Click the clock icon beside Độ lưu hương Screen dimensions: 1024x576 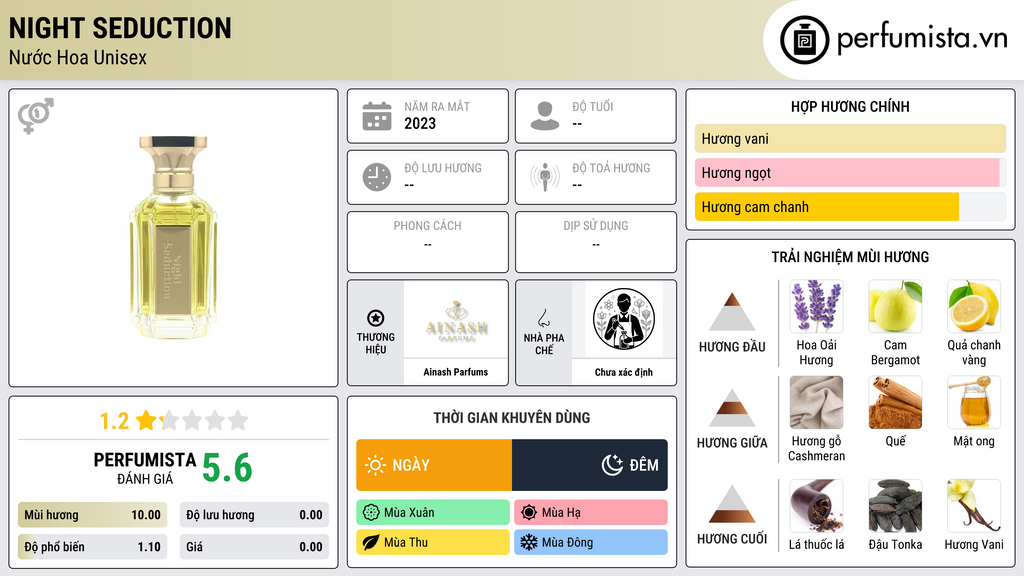(377, 177)
